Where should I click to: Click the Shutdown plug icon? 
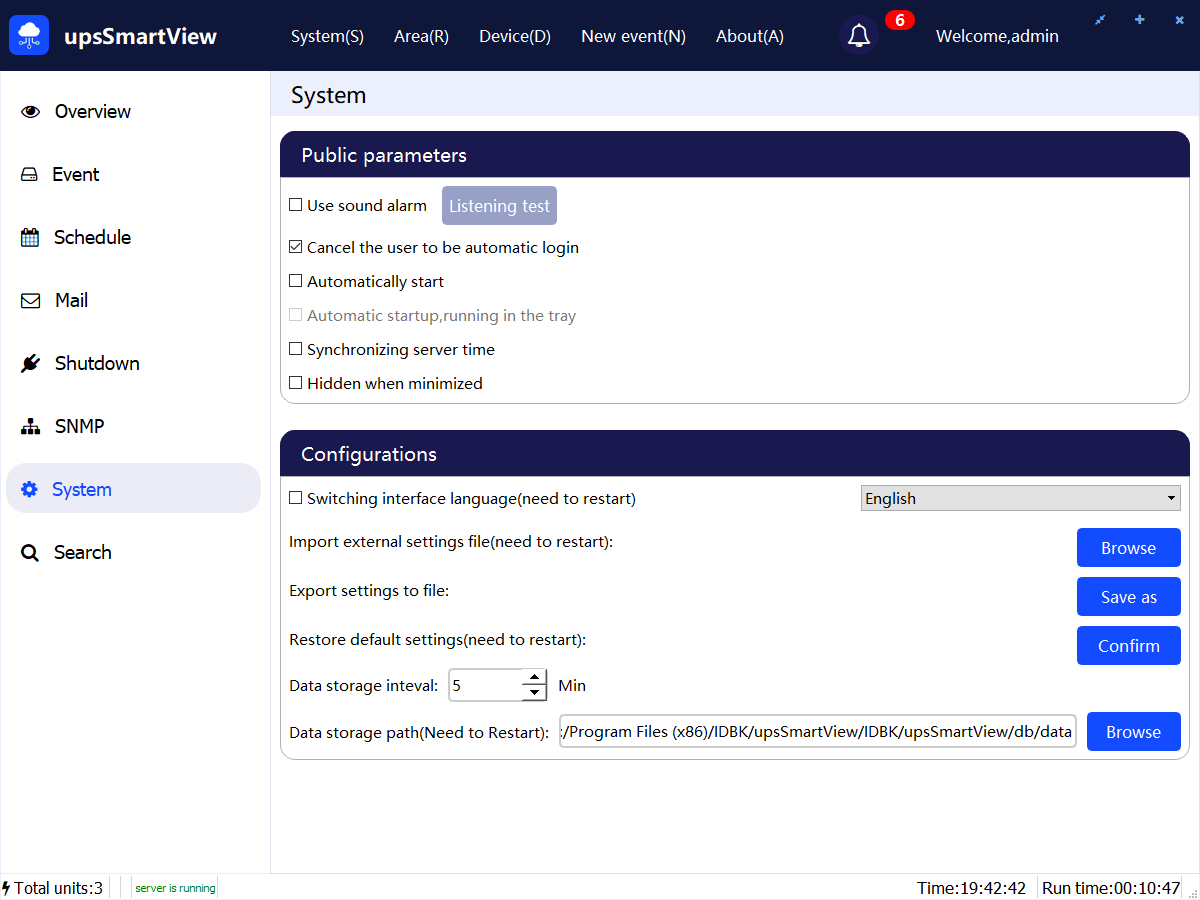(30, 364)
